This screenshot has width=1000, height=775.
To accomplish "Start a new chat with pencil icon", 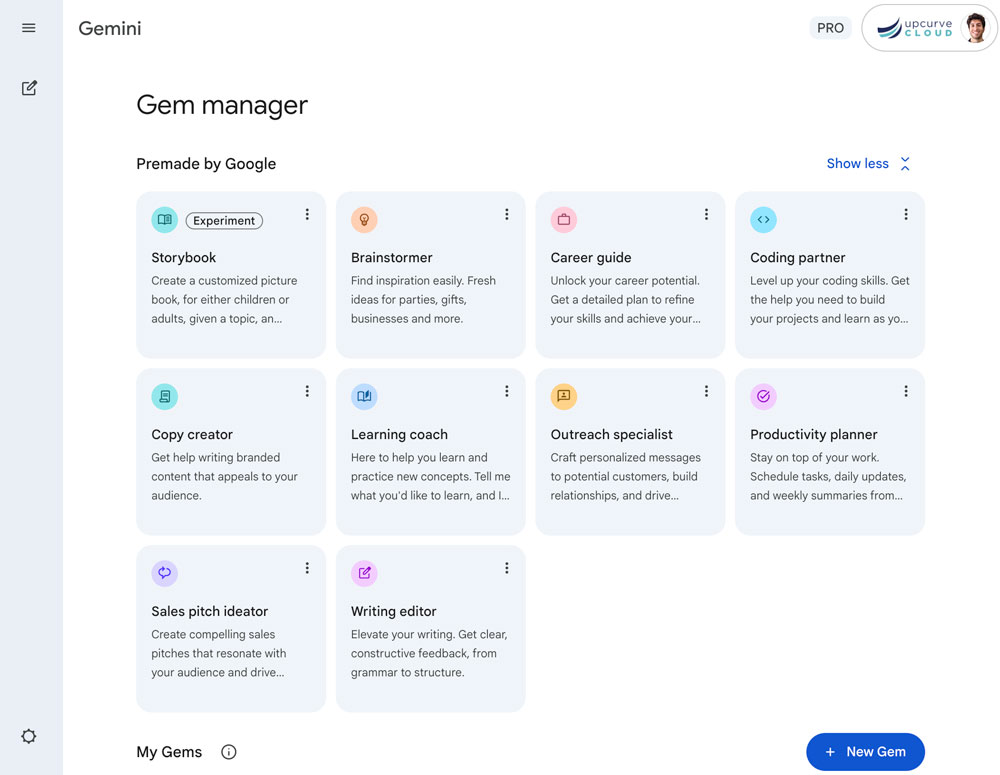I will point(29,88).
